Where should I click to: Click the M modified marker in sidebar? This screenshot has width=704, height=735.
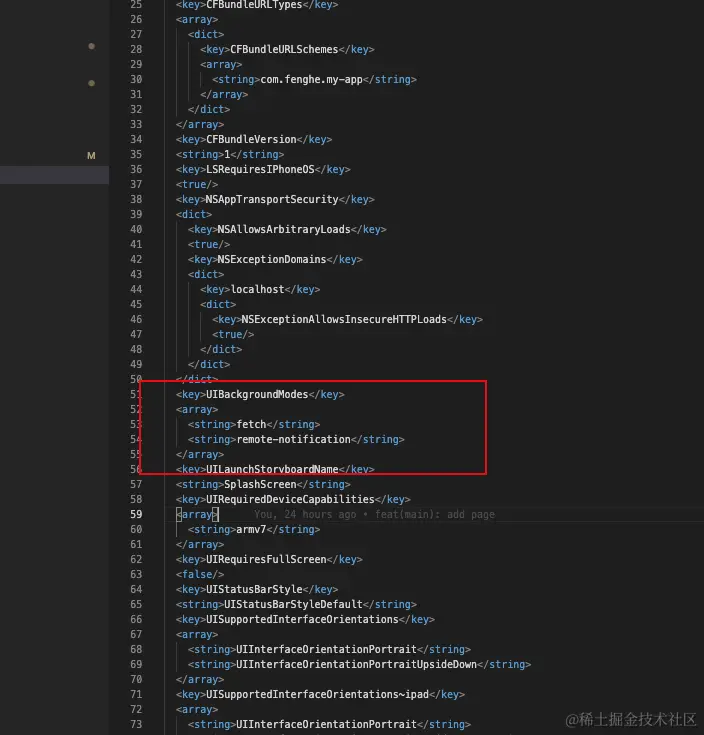click(91, 156)
